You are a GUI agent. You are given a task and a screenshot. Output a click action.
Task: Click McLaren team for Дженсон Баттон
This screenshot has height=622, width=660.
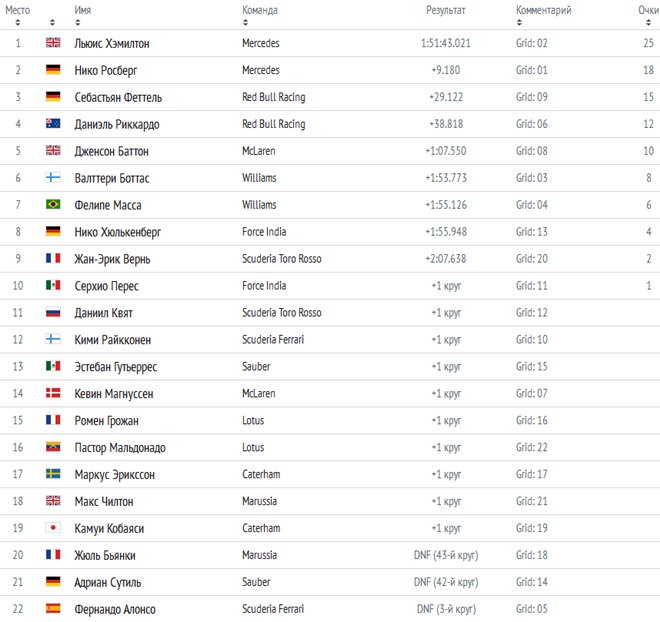click(259, 151)
